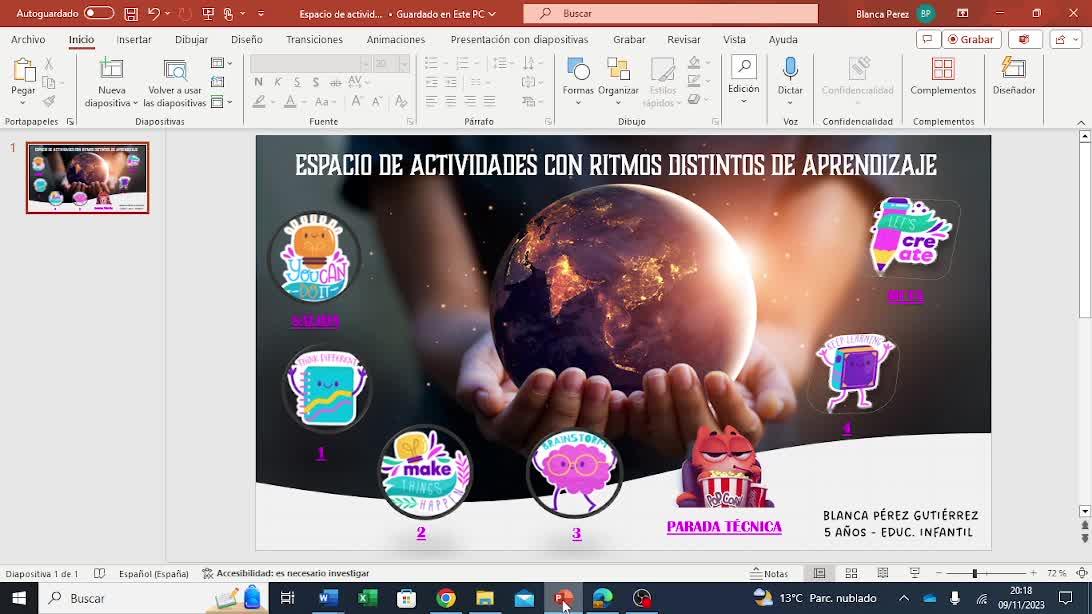Toggle text shadow formatting

(315, 82)
